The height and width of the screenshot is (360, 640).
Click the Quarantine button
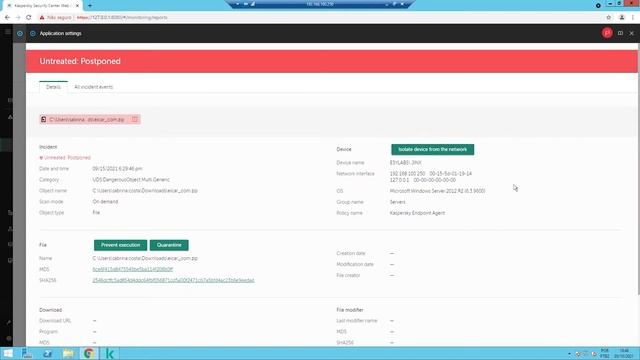coord(169,245)
